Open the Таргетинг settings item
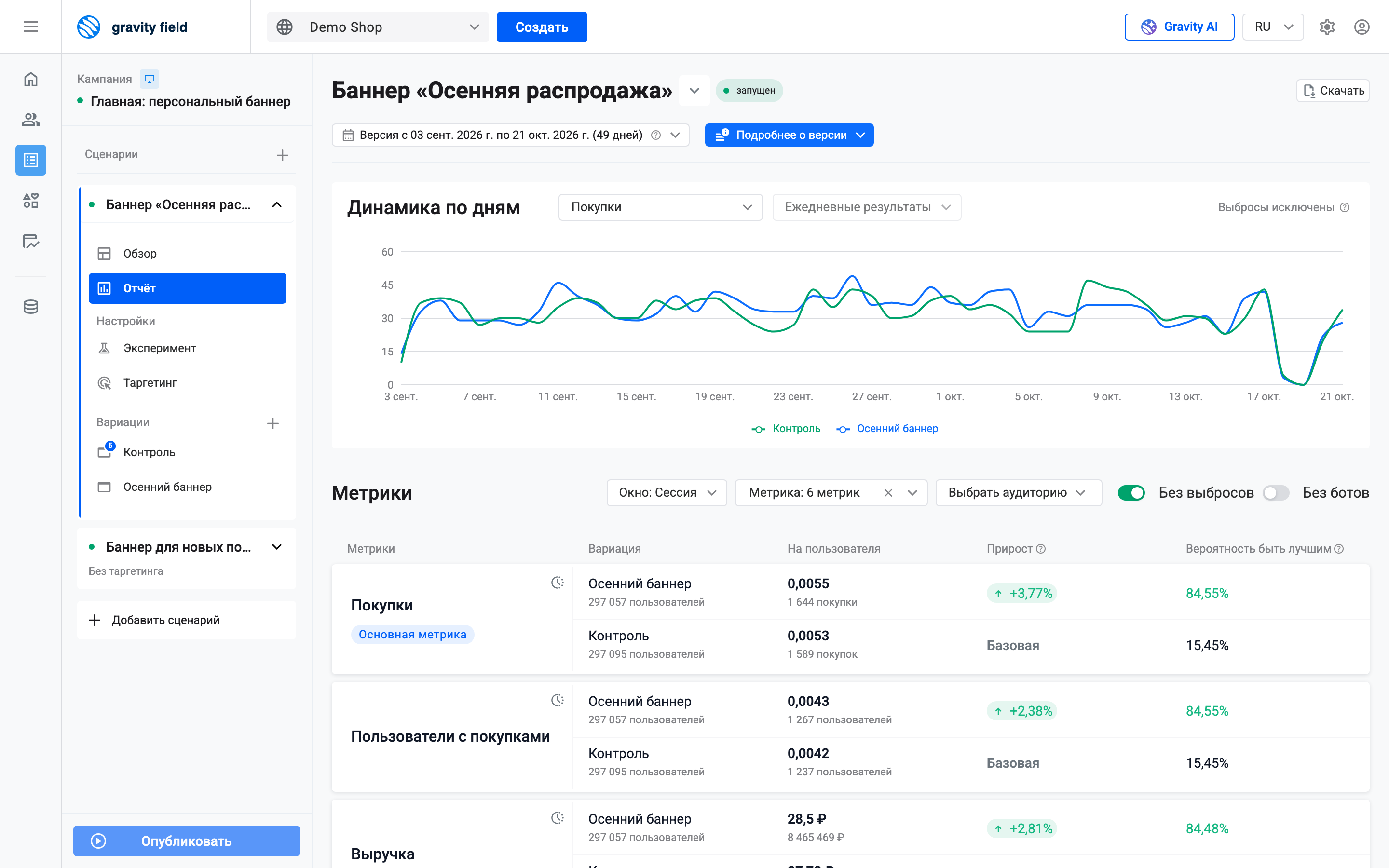1389x868 pixels. 187,382
